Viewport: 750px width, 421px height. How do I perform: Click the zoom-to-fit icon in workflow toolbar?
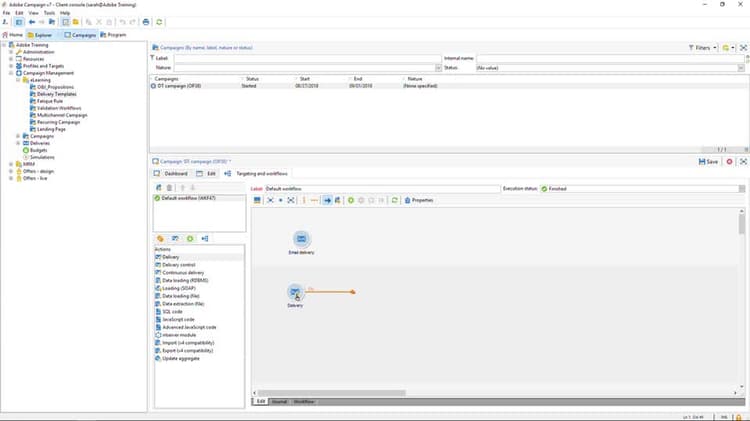pos(291,200)
